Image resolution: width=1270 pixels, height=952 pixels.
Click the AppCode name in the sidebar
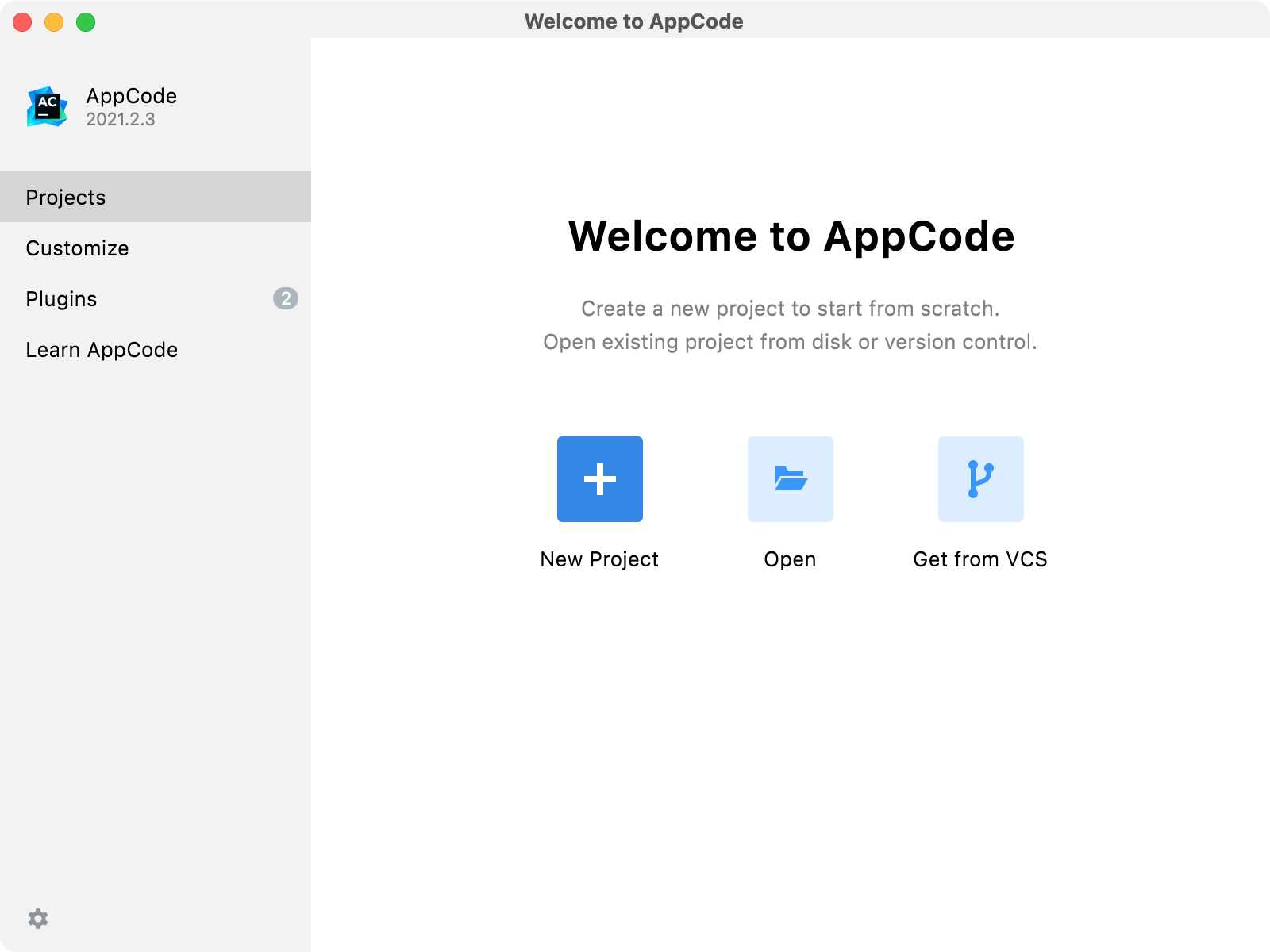click(x=132, y=96)
